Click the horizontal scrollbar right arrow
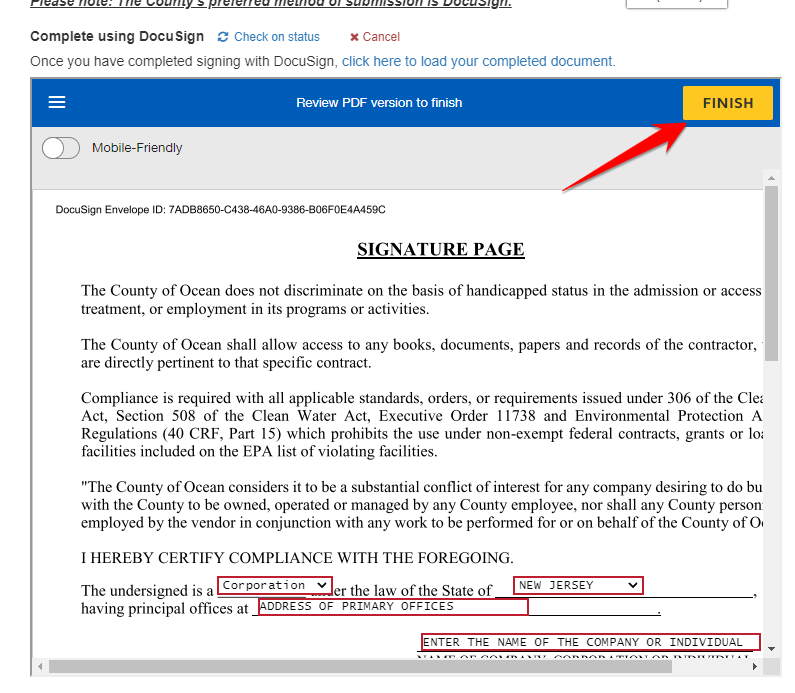 tap(756, 666)
